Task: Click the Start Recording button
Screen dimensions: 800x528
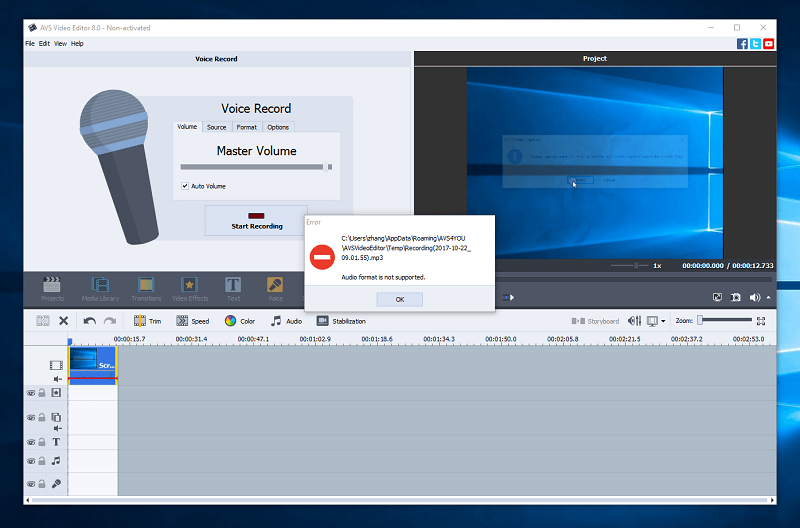Action: coord(257,221)
